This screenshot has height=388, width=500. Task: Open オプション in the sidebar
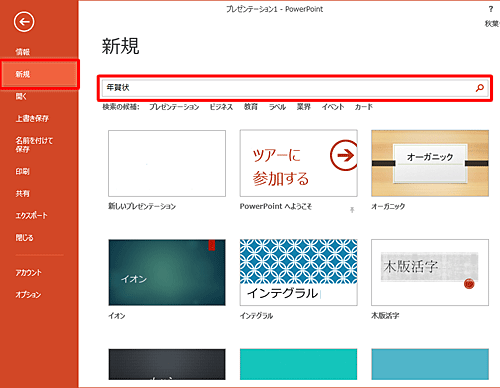tap(28, 295)
